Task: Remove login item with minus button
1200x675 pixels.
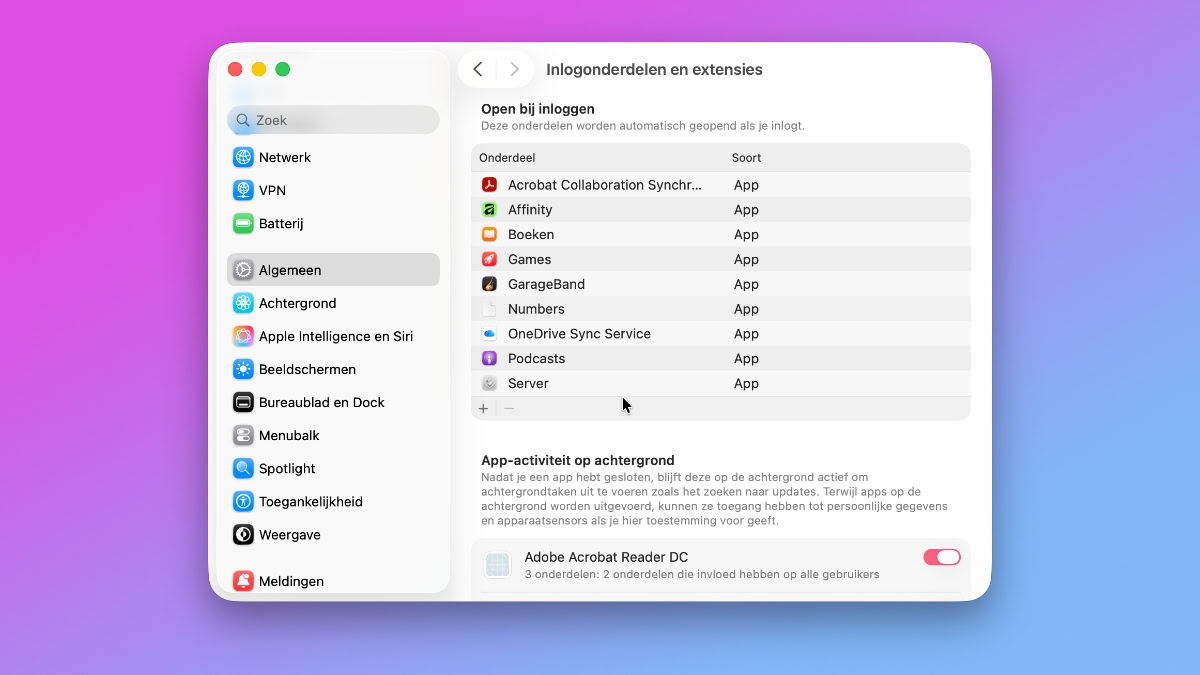Action: click(x=509, y=408)
